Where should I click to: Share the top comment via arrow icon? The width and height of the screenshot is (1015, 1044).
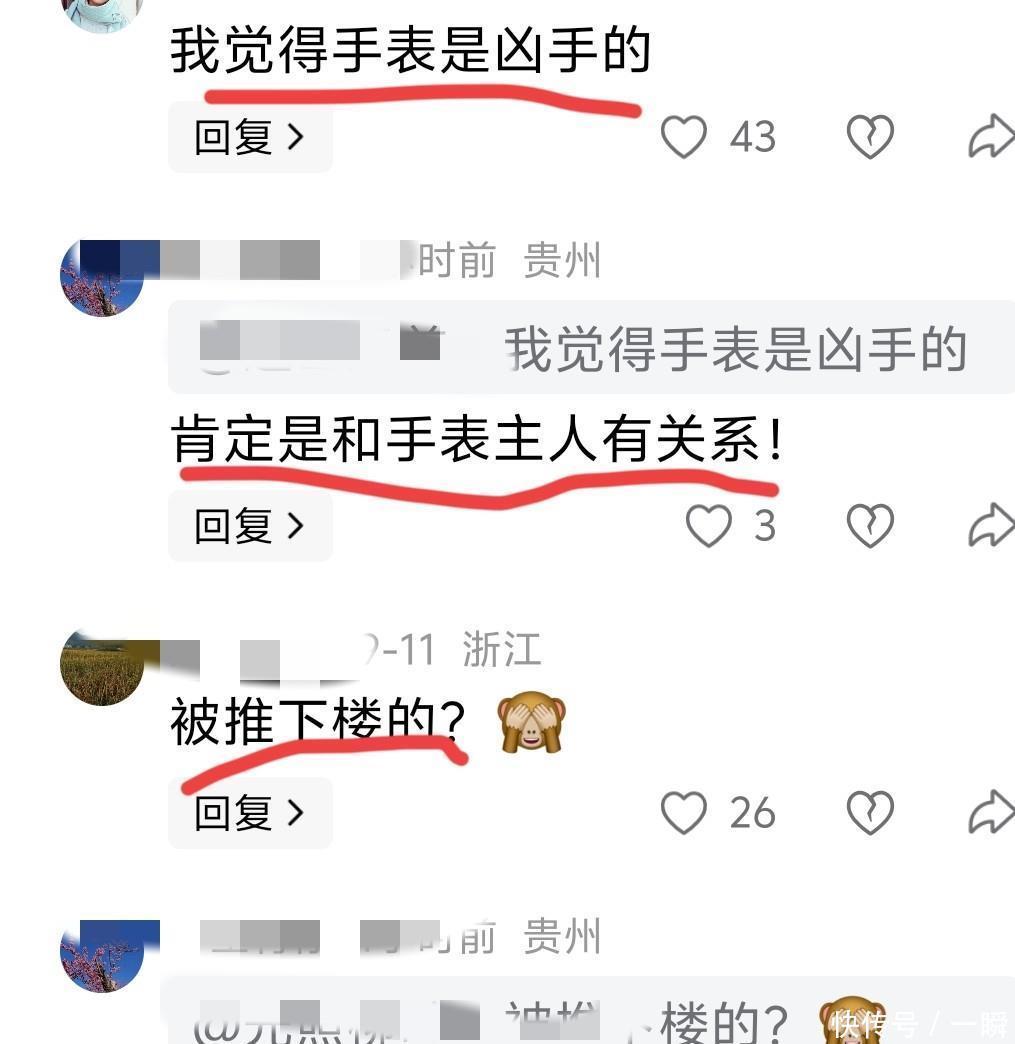[991, 136]
